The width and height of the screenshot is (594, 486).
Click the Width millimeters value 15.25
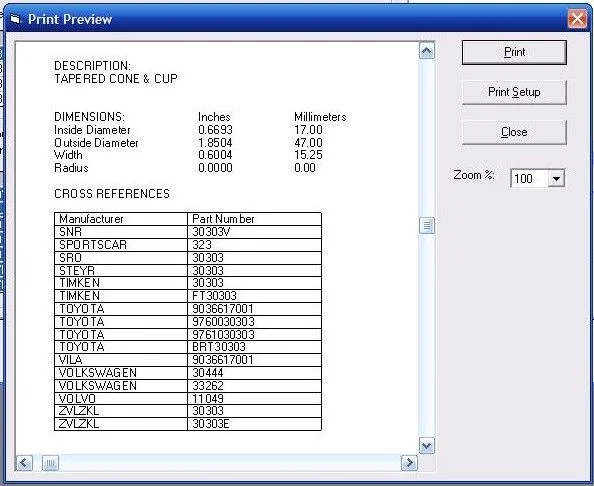[x=308, y=155]
